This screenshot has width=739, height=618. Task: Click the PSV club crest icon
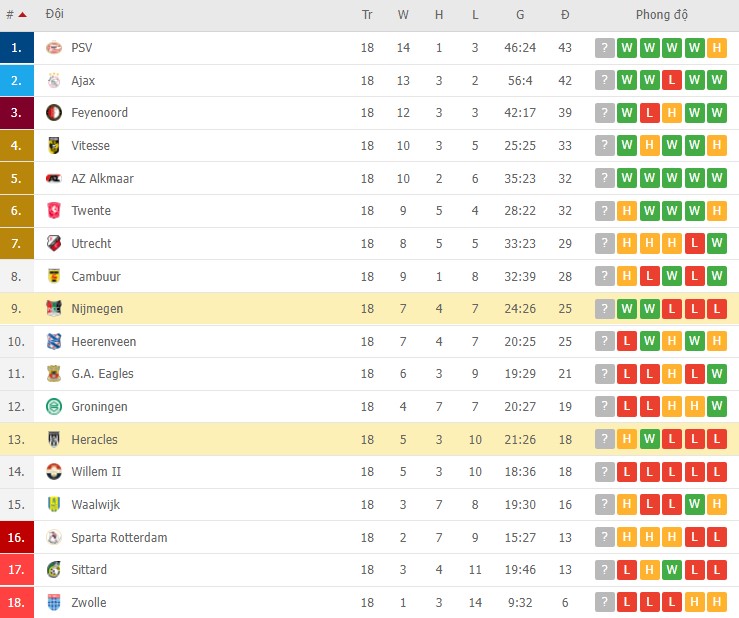pos(54,48)
